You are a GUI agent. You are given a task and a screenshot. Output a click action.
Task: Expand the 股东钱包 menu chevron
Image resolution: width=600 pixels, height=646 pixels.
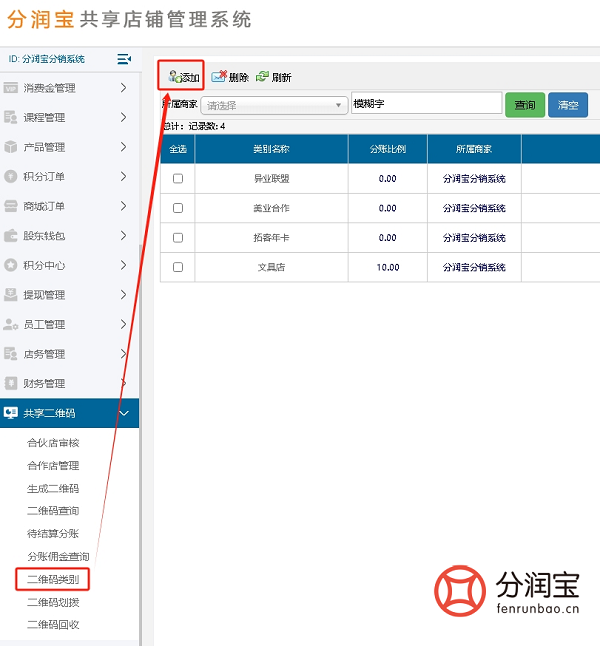[x=123, y=236]
